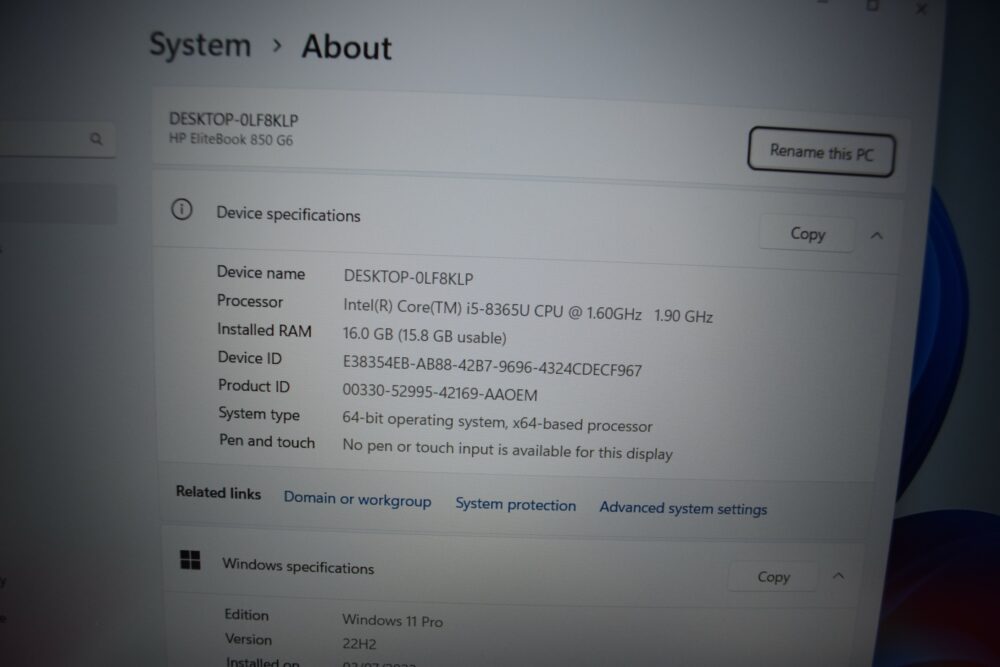
Task: Click the Windows logo icon beside Windows specifications
Action: coord(190,560)
